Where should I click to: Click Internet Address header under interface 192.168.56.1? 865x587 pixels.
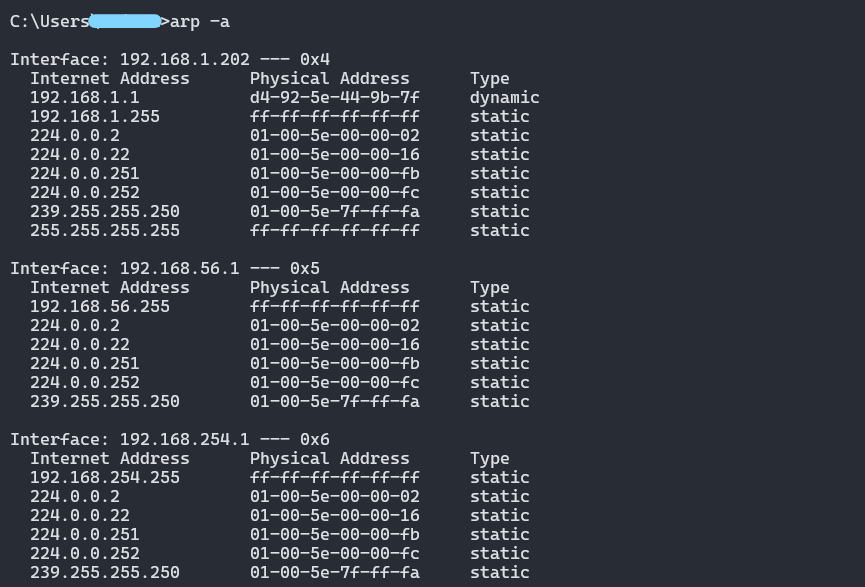110,287
